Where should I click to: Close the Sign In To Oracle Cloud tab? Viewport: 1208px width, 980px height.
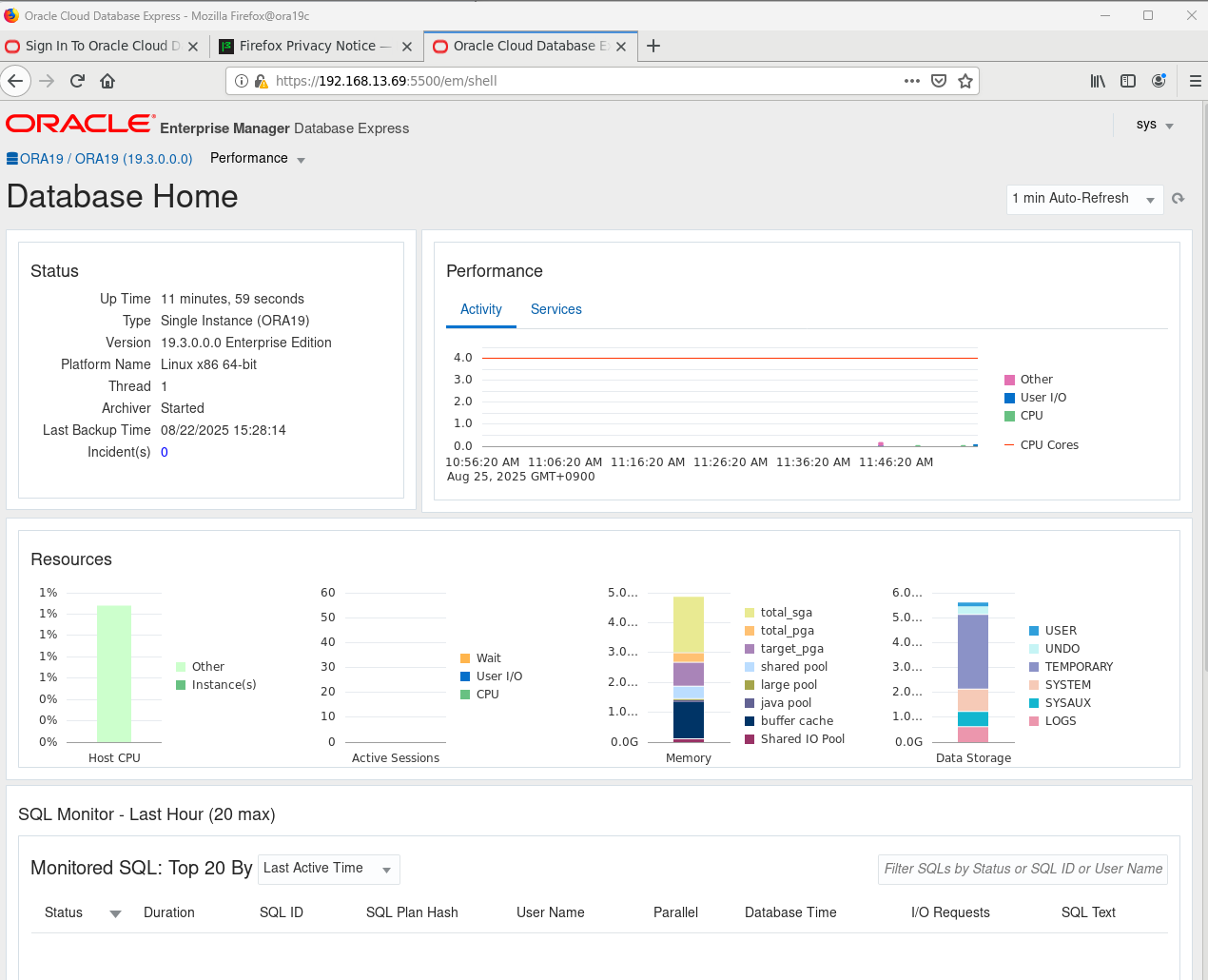point(193,46)
